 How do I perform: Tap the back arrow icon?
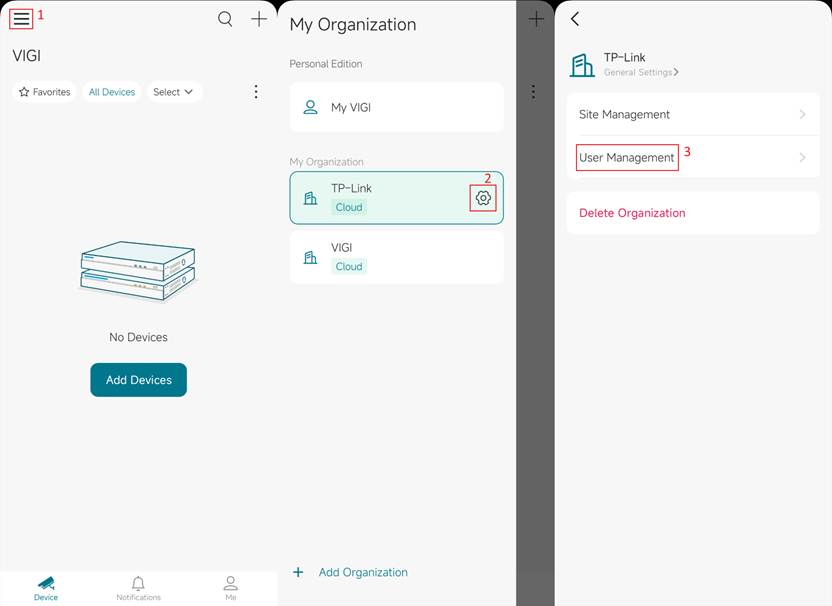point(575,19)
